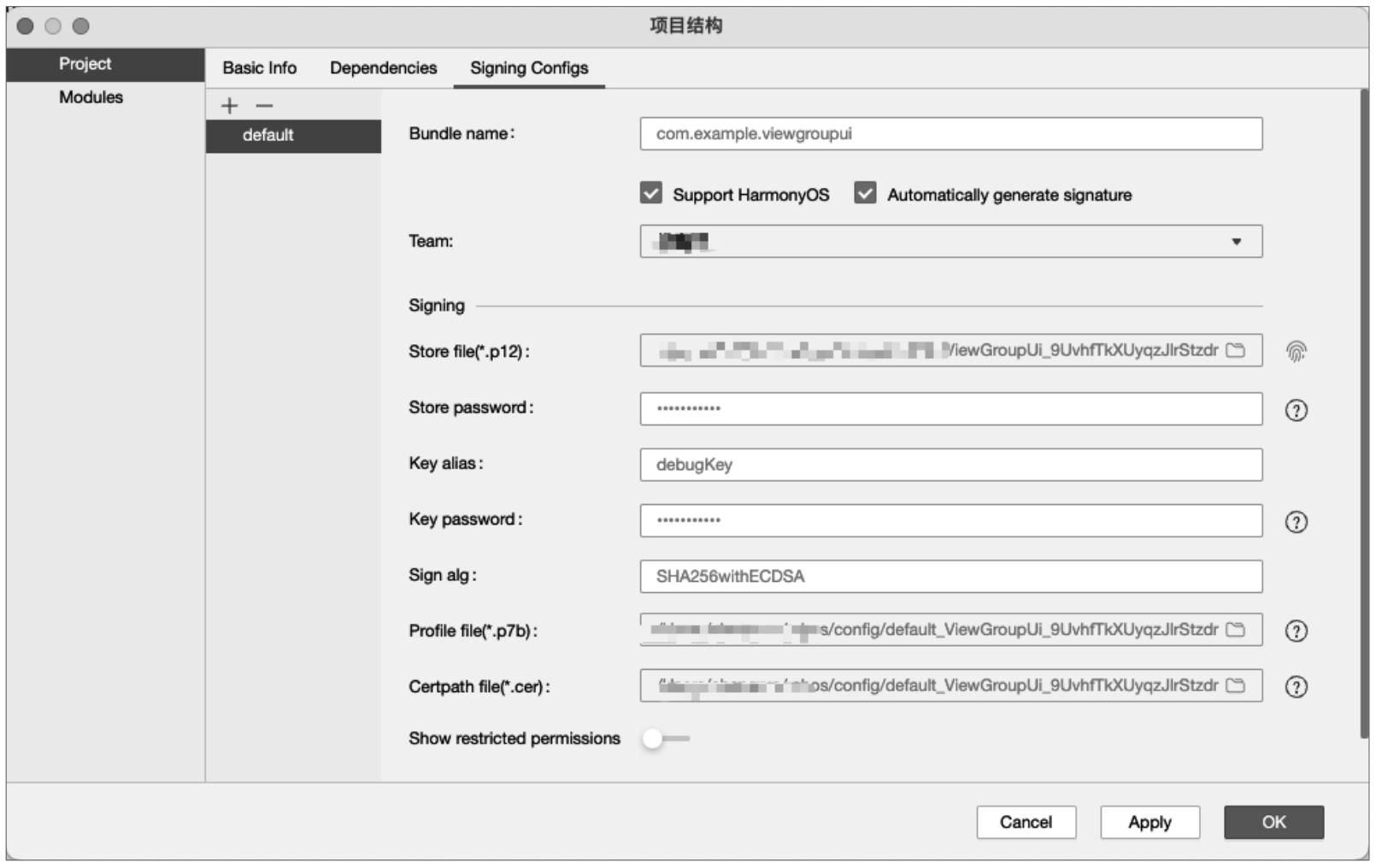Click the Cancel button

(x=1026, y=822)
